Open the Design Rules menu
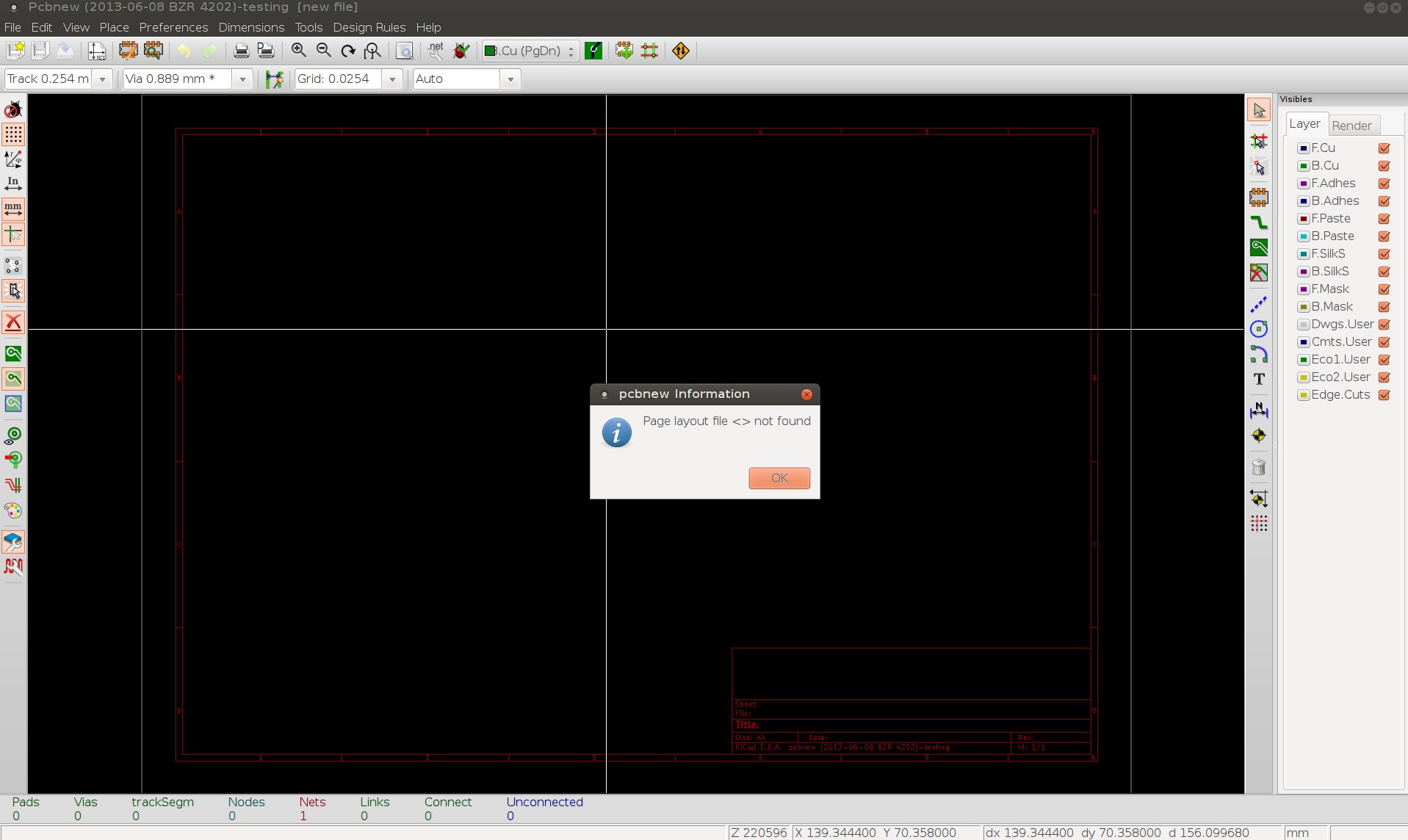The width and height of the screenshot is (1408, 840). tap(369, 27)
